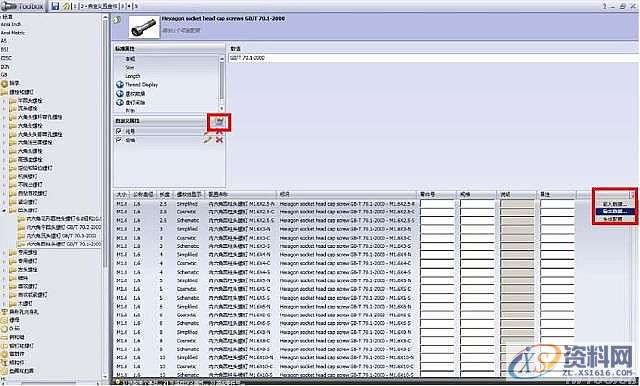Click the color cell of row M1.6X2.5-S
The height and width of the screenshot is (386, 640).
pos(517,220)
